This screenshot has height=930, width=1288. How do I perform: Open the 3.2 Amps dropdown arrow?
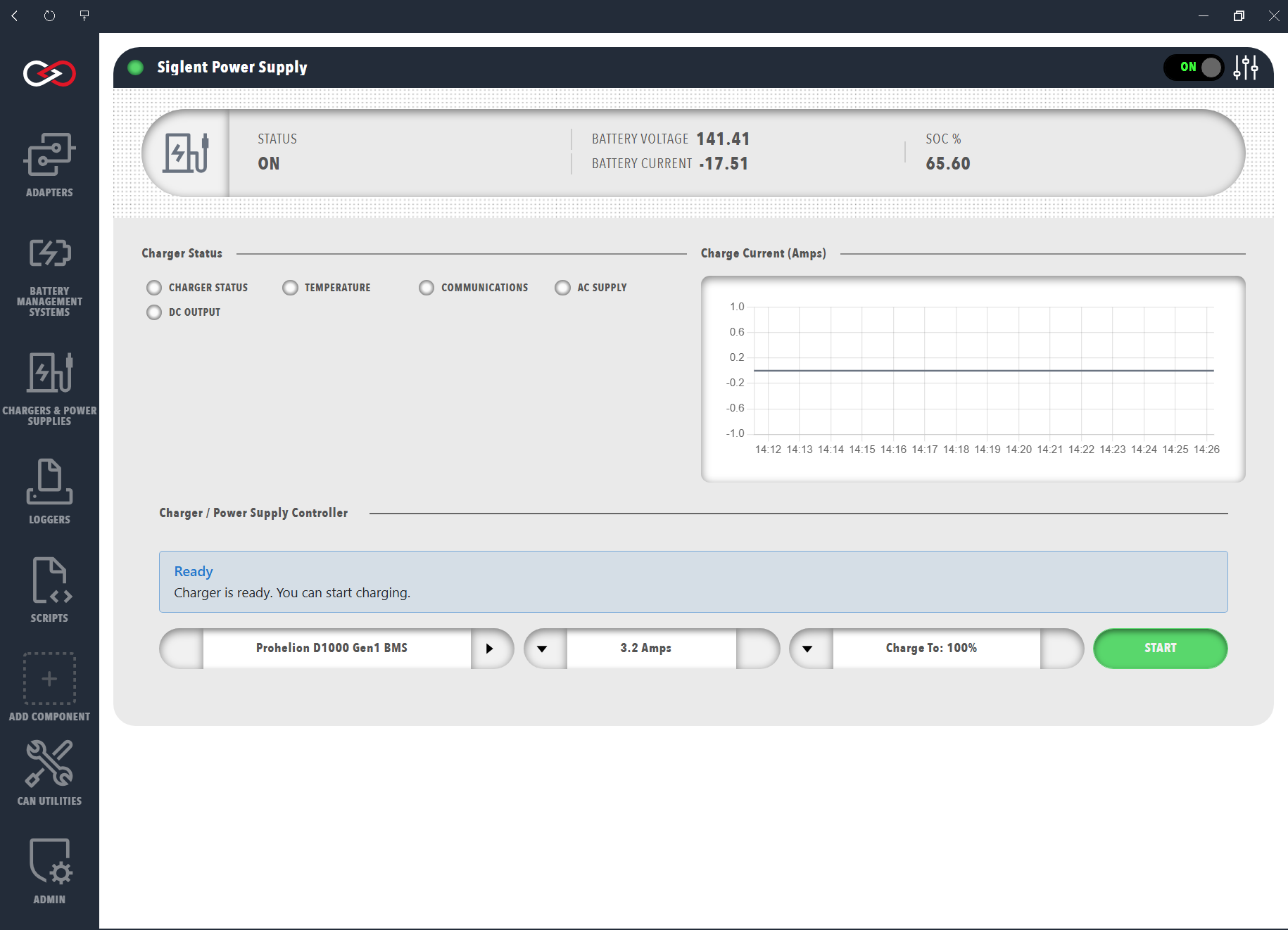543,649
